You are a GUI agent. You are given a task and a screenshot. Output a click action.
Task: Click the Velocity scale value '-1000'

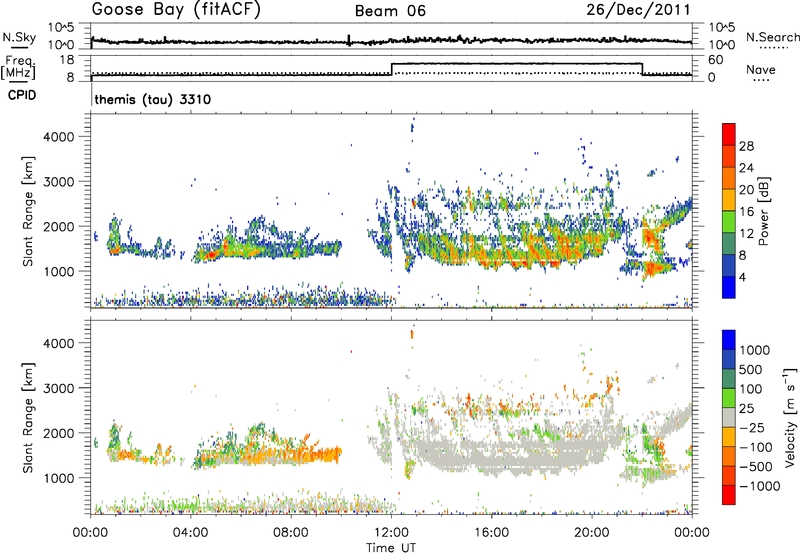(759, 486)
